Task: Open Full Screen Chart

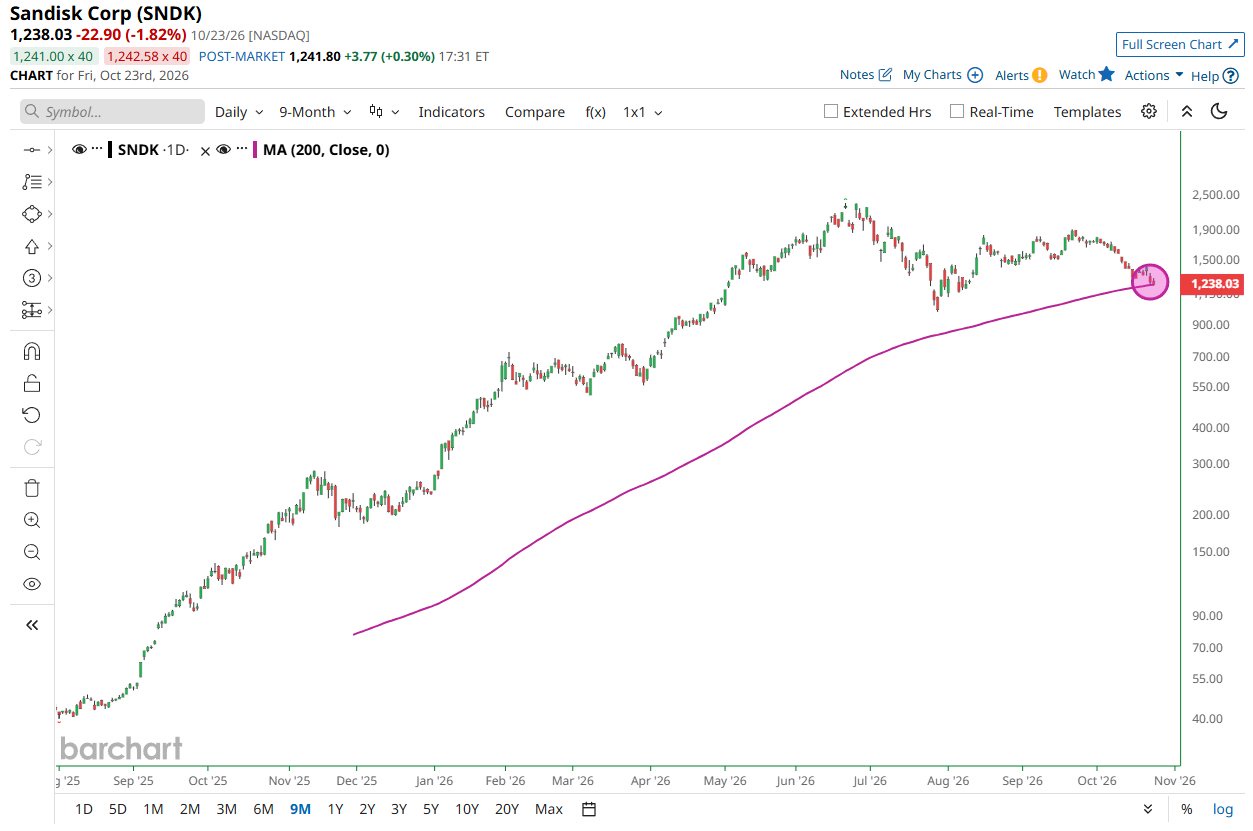Action: [1179, 44]
